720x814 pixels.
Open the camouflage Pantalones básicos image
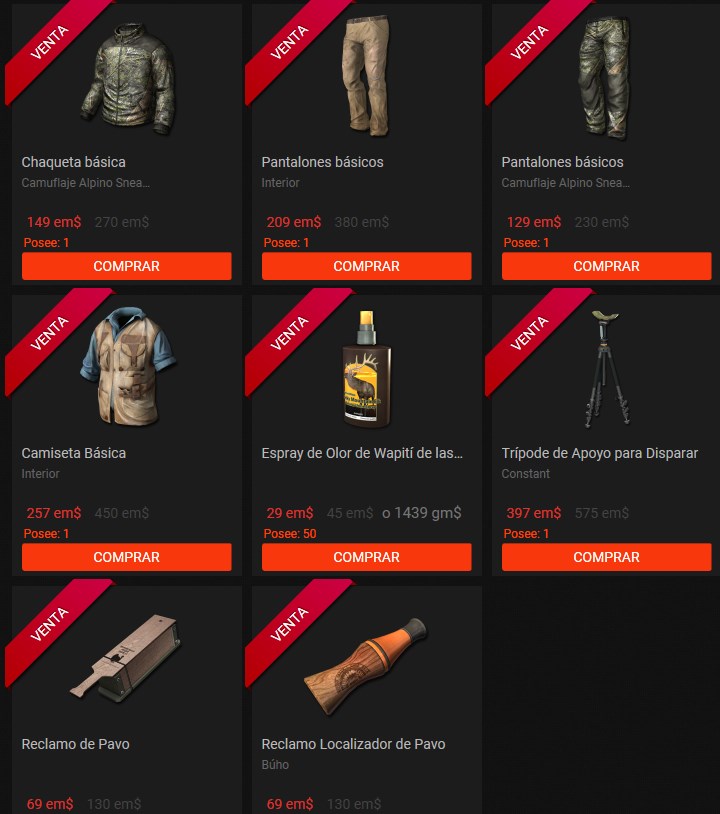pos(604,78)
